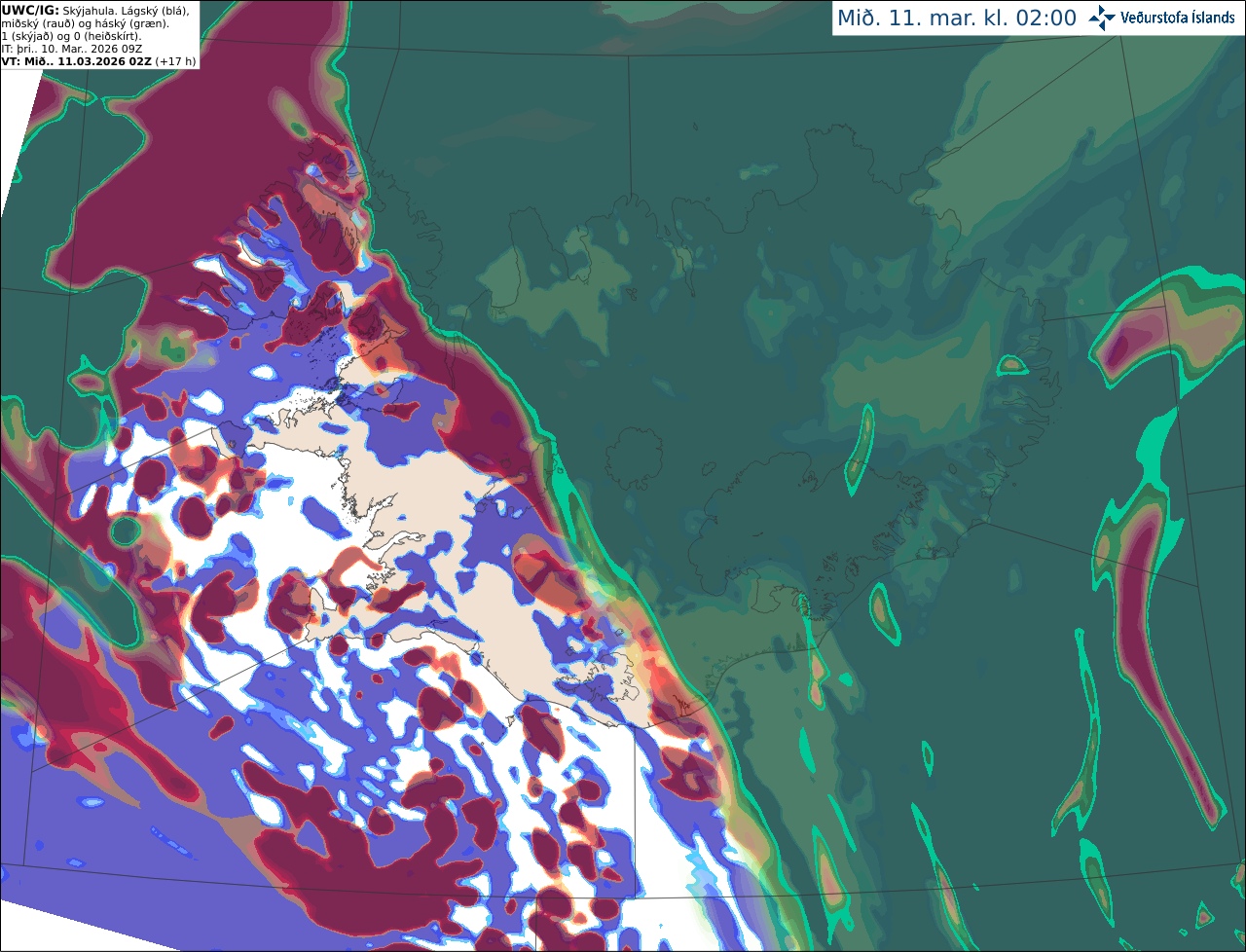Click the Veðurstofa Íslands logo icon
The height and width of the screenshot is (952, 1246).
[1102, 18]
